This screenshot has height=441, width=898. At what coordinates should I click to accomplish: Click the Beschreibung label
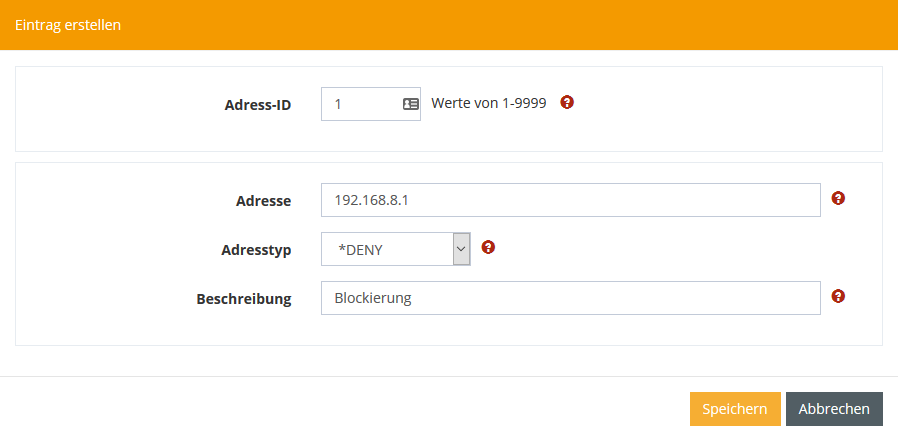[244, 299]
